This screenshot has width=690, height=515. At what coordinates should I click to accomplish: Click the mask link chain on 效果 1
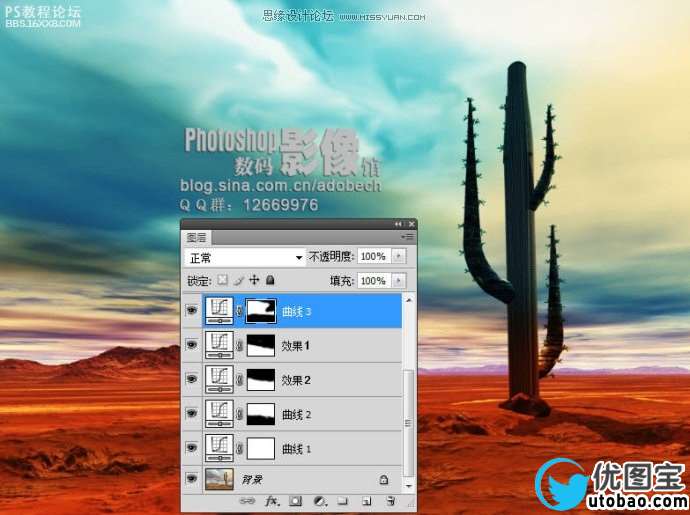point(239,345)
